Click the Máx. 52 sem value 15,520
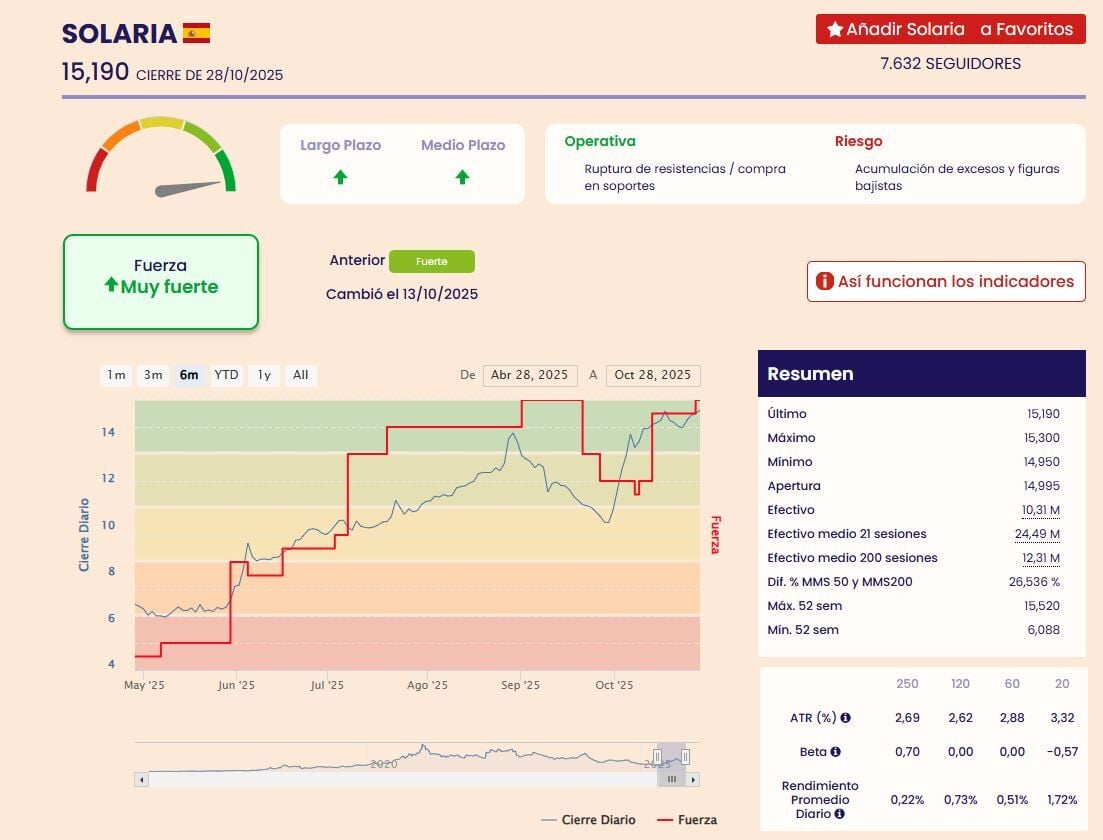 (1042, 606)
